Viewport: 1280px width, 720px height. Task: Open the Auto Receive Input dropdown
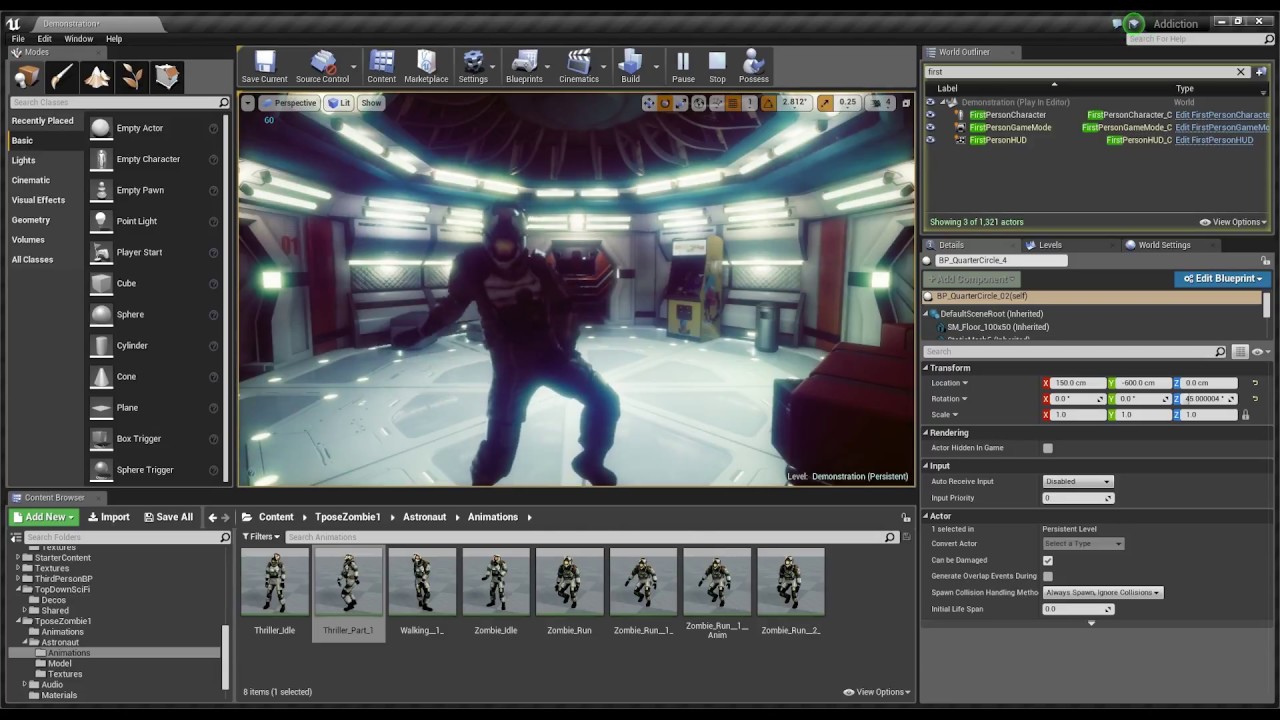pos(1078,481)
